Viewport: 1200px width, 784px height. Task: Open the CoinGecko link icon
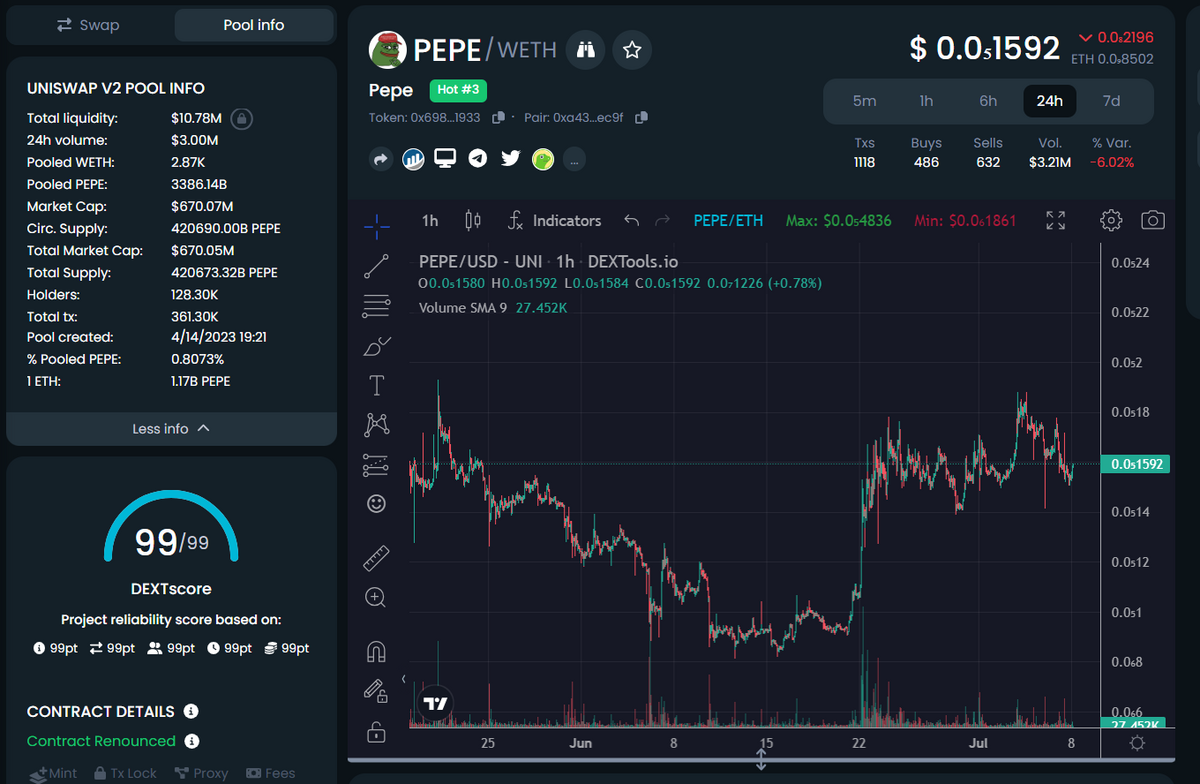pyautogui.click(x=543, y=159)
